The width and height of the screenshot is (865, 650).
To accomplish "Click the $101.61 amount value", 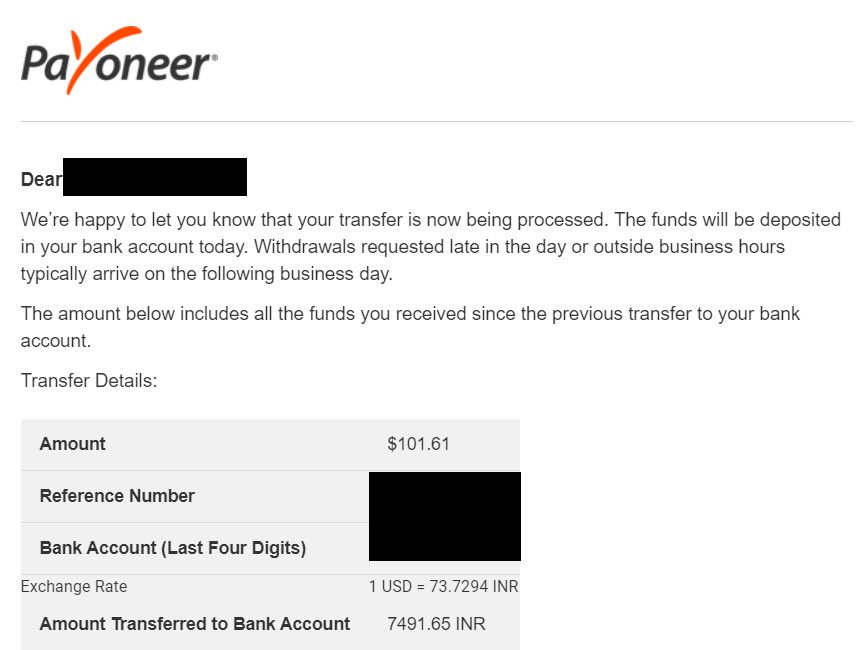I will tap(418, 444).
